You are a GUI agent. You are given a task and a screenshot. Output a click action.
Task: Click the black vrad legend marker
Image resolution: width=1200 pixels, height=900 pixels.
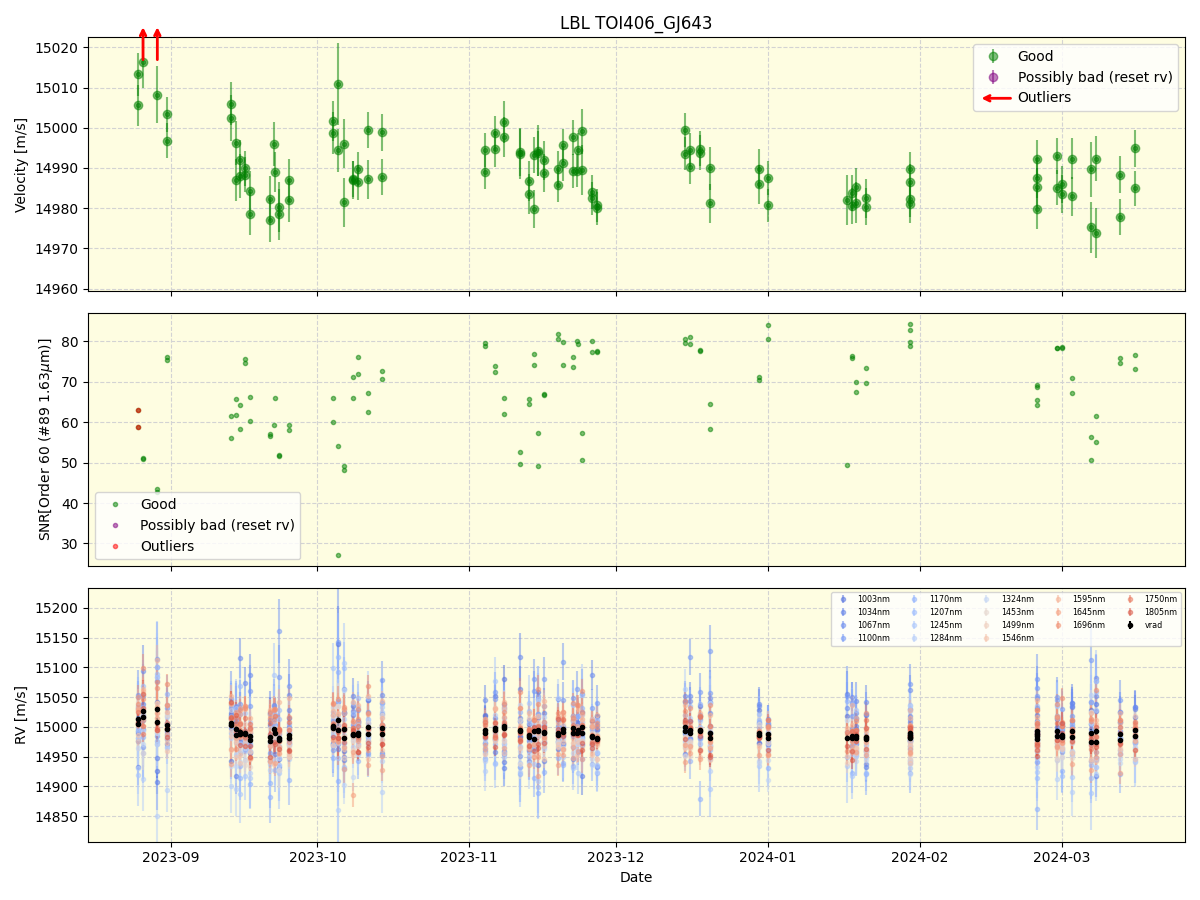pyautogui.click(x=1130, y=625)
